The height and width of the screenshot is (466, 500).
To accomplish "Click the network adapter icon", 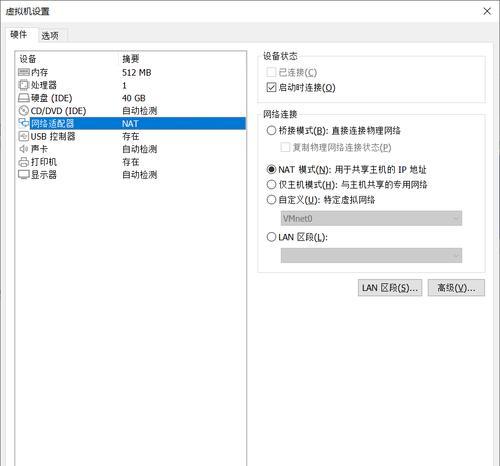I will [24, 123].
